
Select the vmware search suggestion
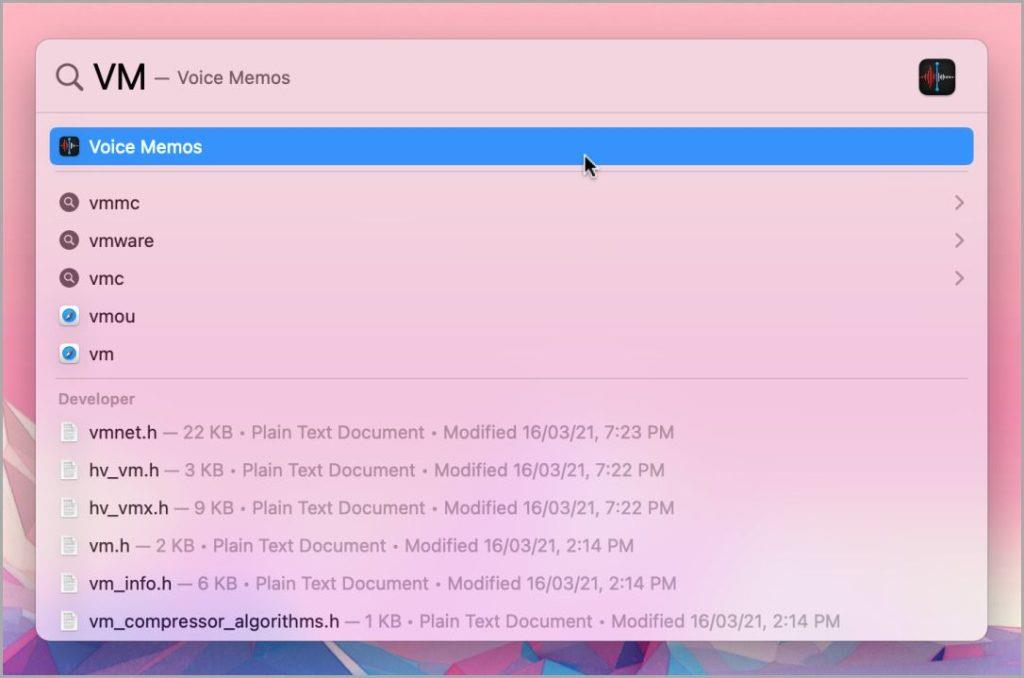[x=511, y=240]
